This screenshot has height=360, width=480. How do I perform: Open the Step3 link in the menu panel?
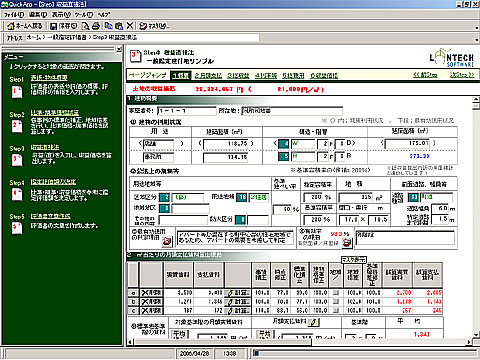pyautogui.click(x=45, y=147)
